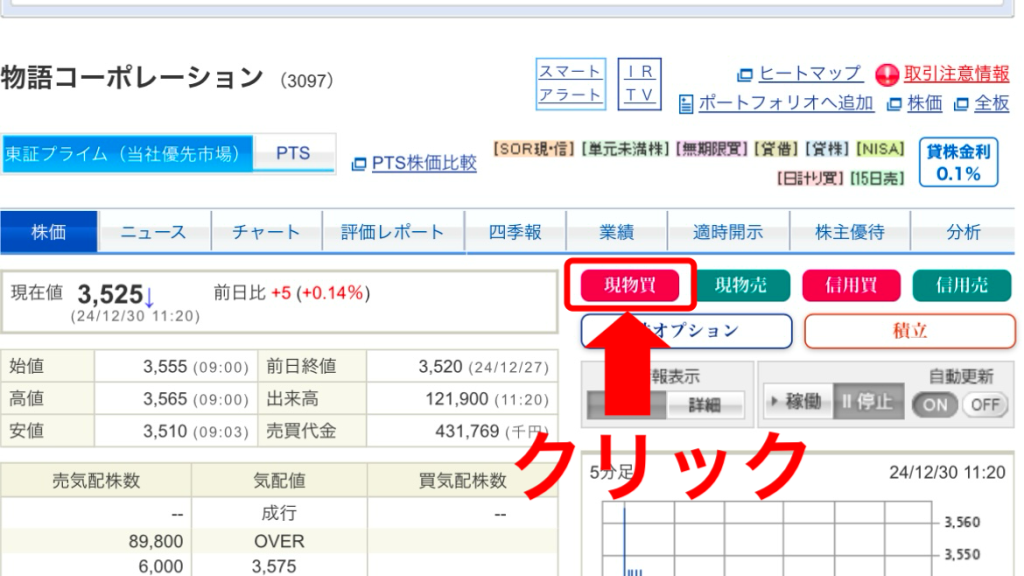1024x576 pixels.
Task: Open the 信用買 margin buy order
Action: click(851, 286)
